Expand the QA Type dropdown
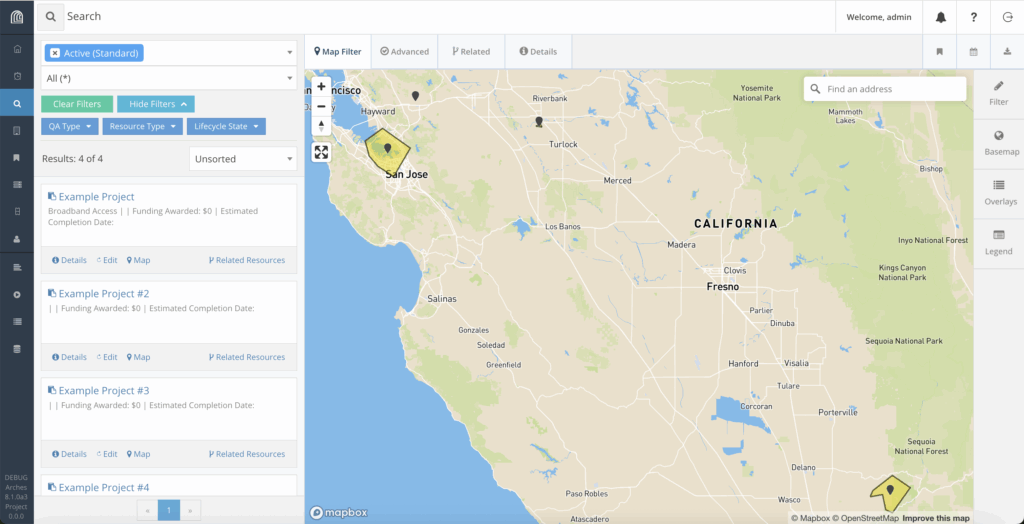1024x524 pixels. click(x=71, y=127)
